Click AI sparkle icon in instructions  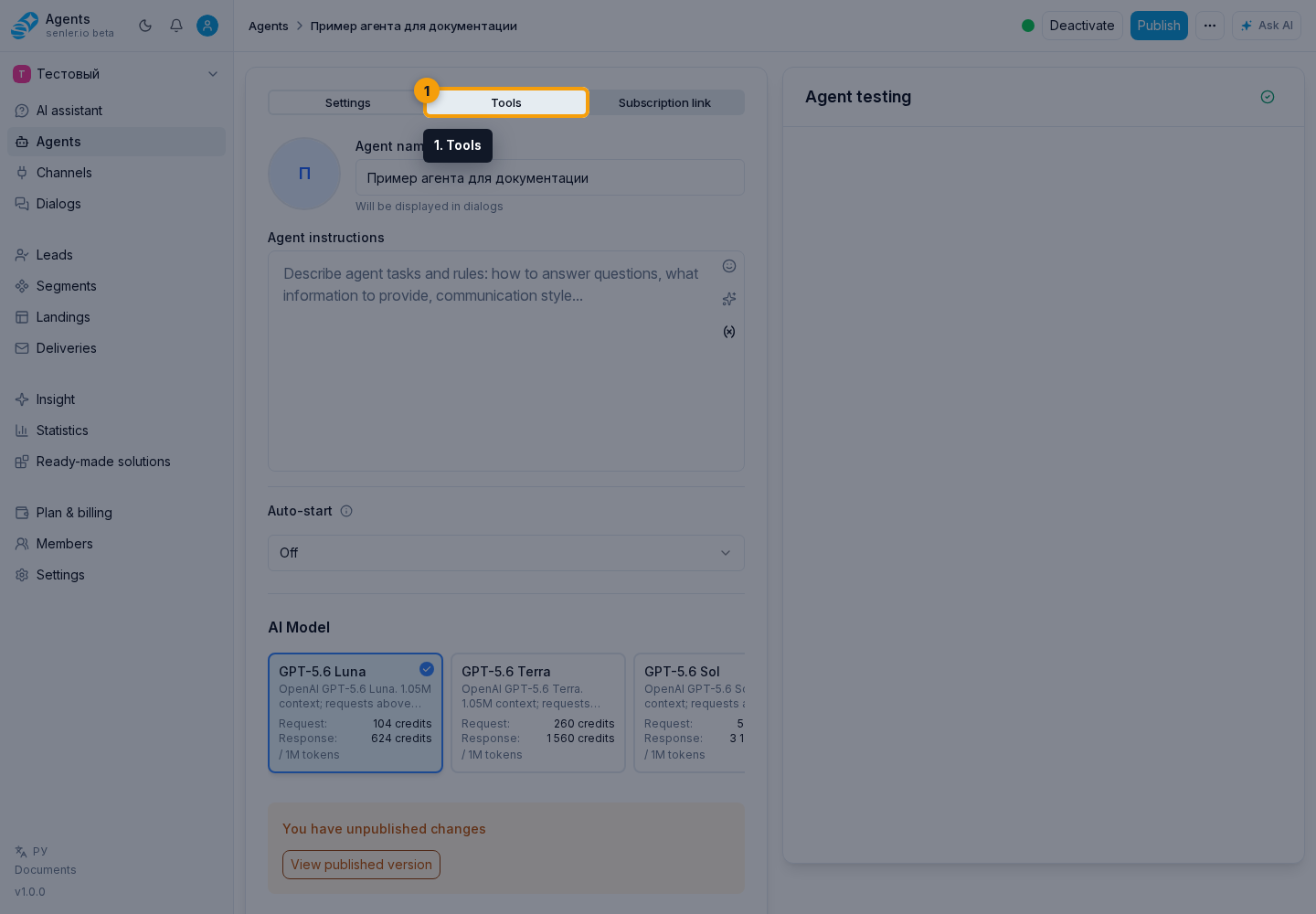click(729, 299)
